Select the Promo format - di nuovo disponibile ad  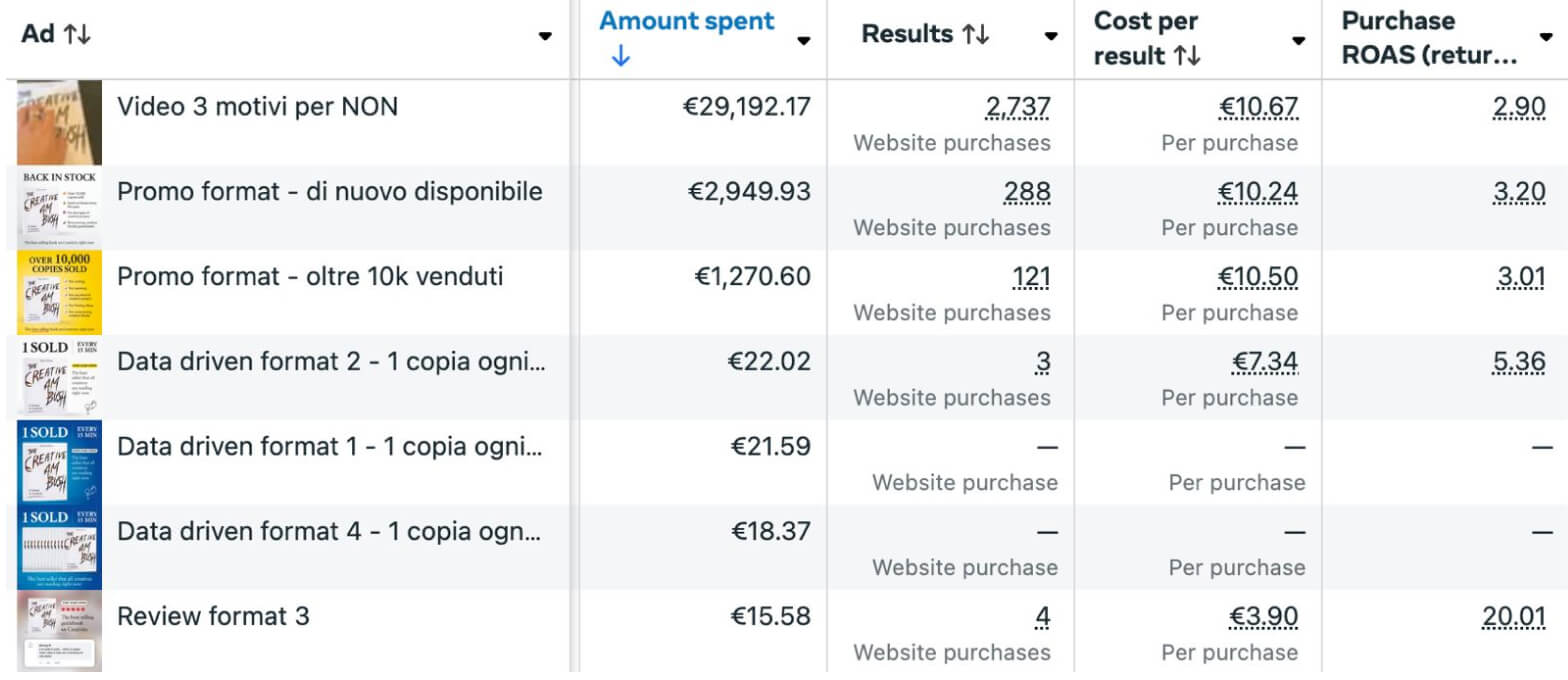330,192
